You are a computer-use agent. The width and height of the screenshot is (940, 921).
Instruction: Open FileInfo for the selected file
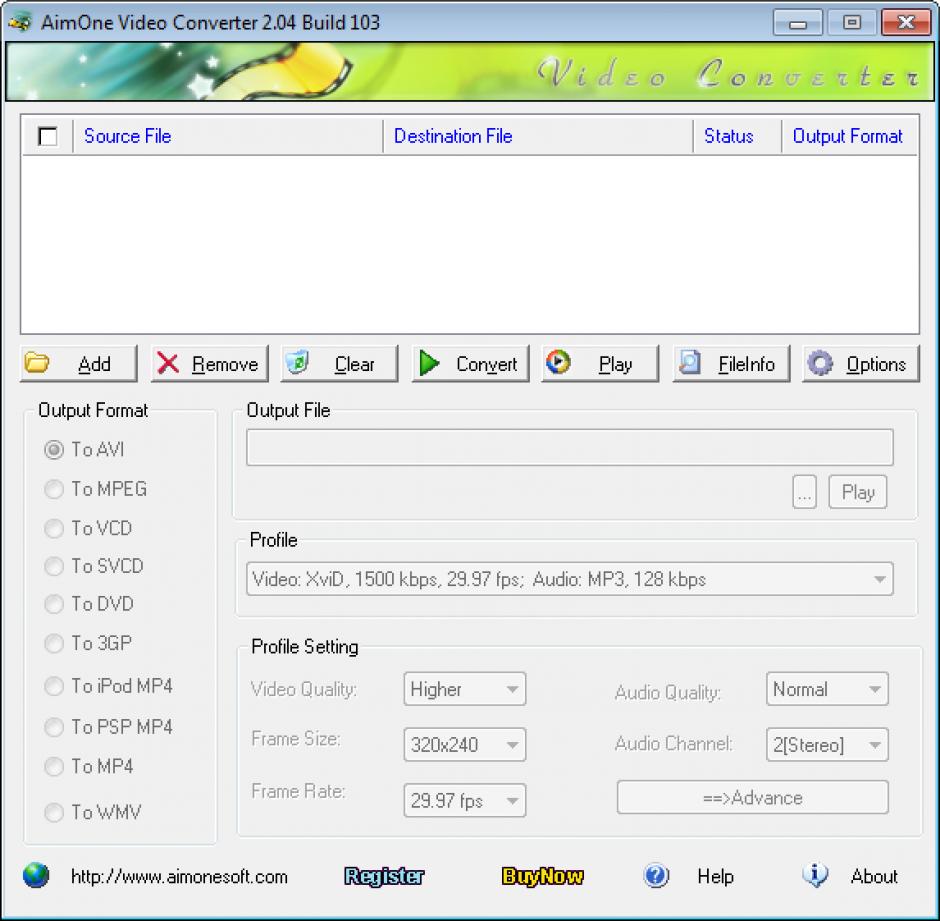(x=731, y=363)
